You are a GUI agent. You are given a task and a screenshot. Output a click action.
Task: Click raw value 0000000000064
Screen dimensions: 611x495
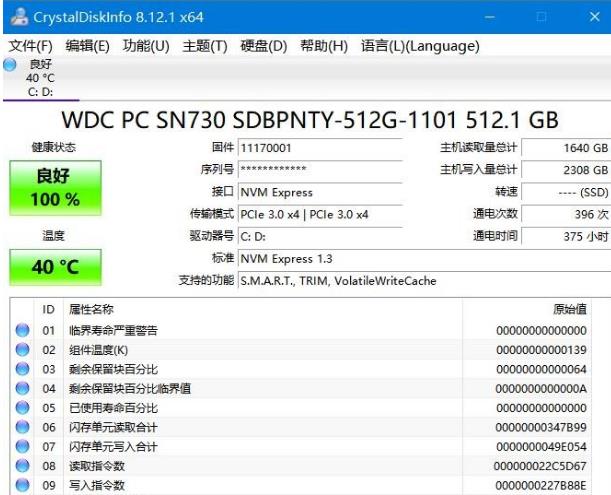(x=541, y=369)
